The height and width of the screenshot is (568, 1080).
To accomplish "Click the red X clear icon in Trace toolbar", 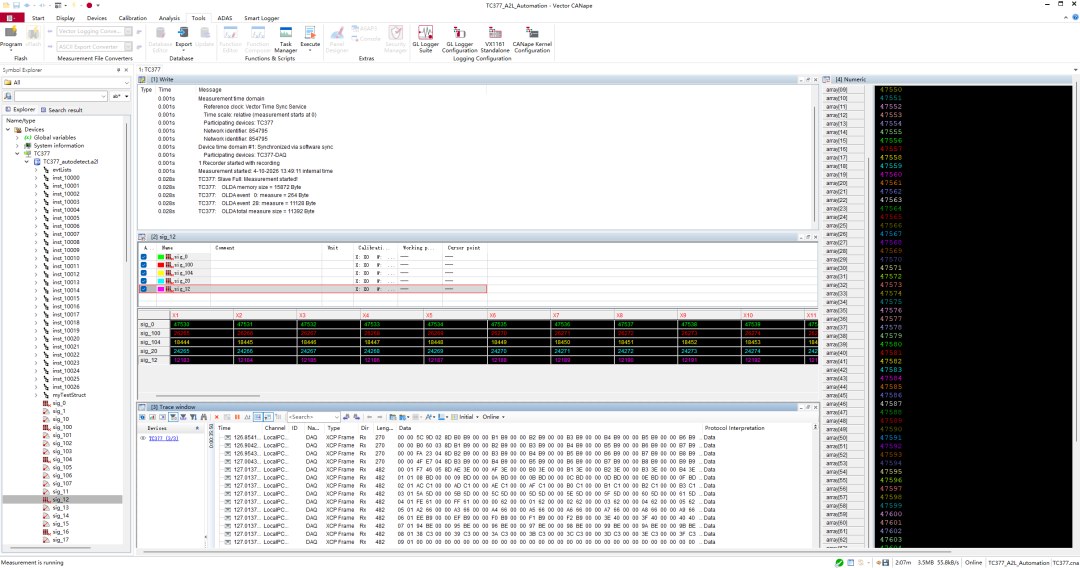I will tap(216, 417).
